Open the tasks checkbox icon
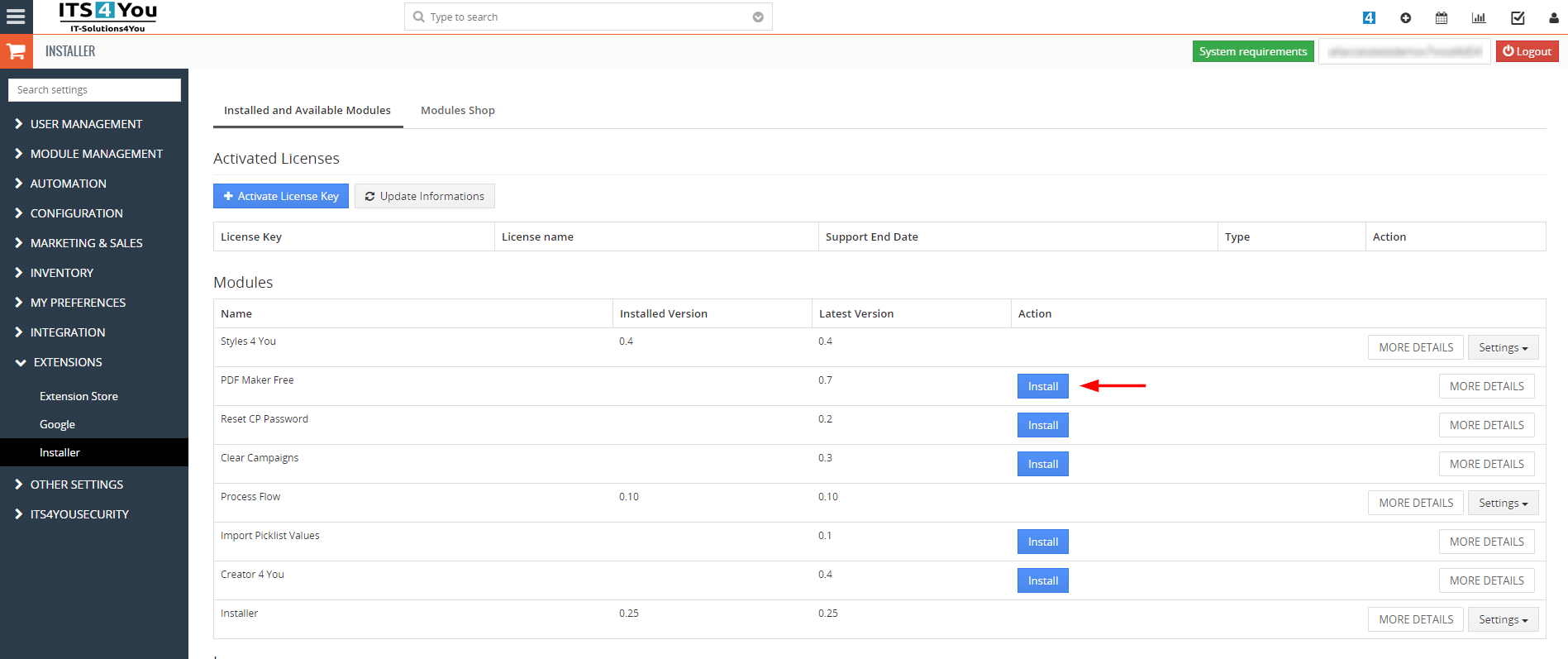This screenshot has height=659, width=1568. coord(1518,17)
